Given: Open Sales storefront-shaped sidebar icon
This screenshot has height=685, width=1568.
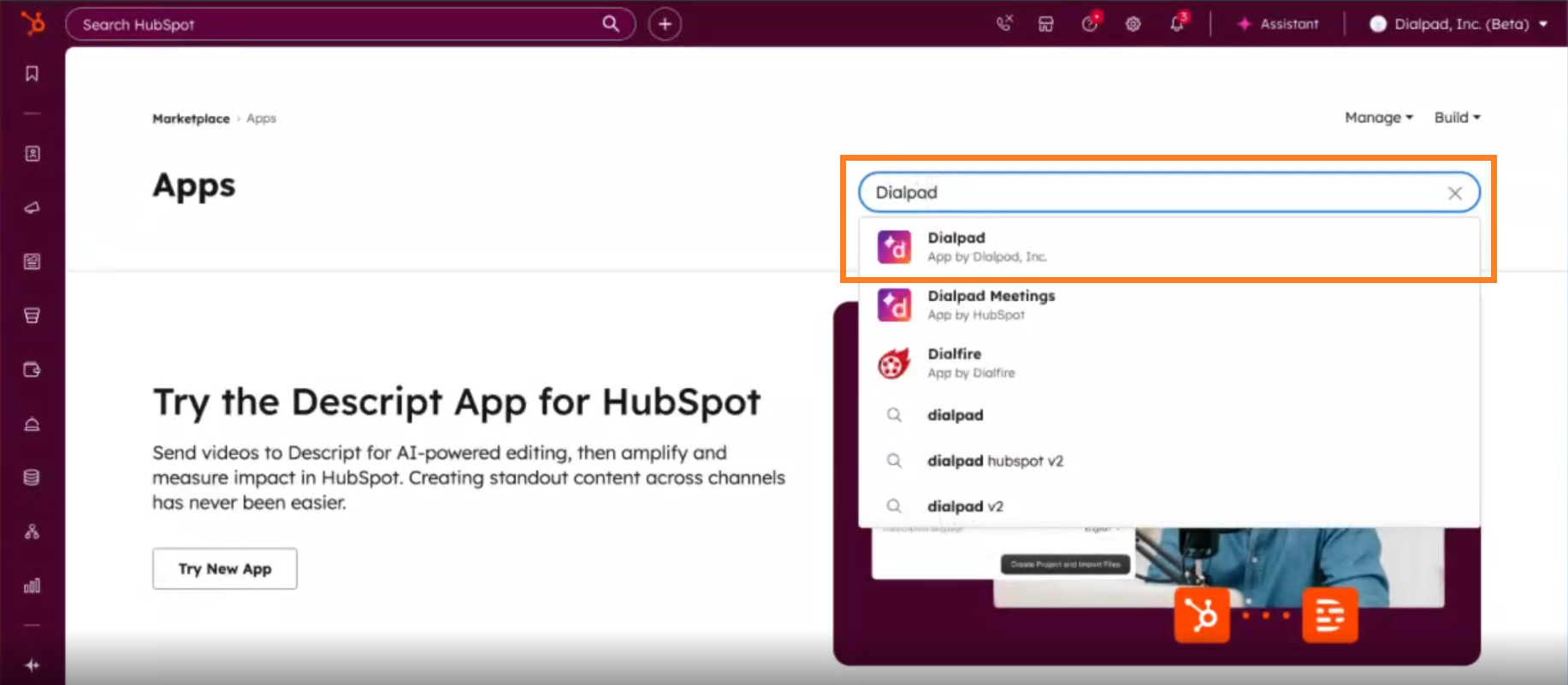Looking at the screenshot, I should 32,316.
